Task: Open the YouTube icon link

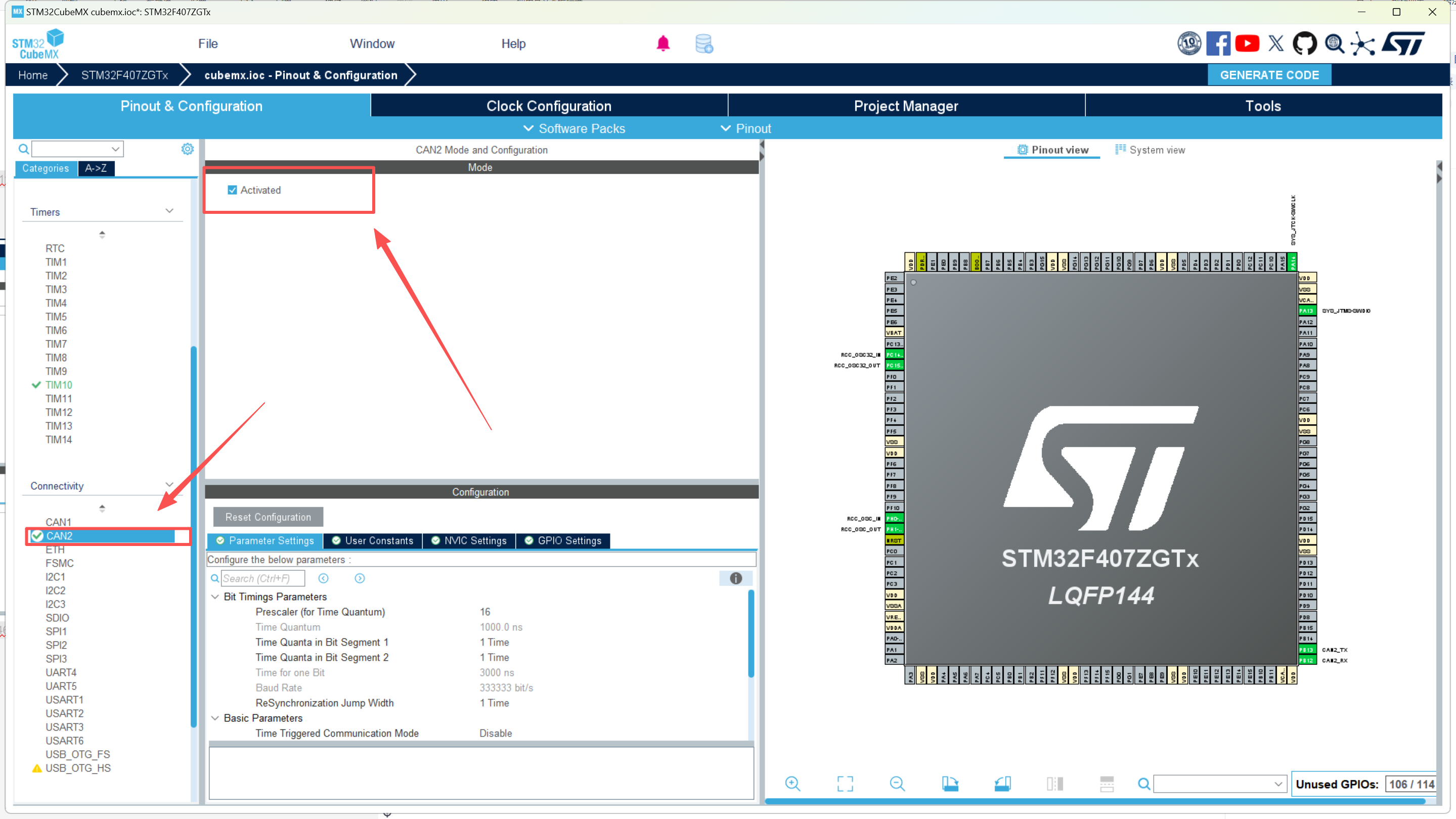Action: point(1248,43)
